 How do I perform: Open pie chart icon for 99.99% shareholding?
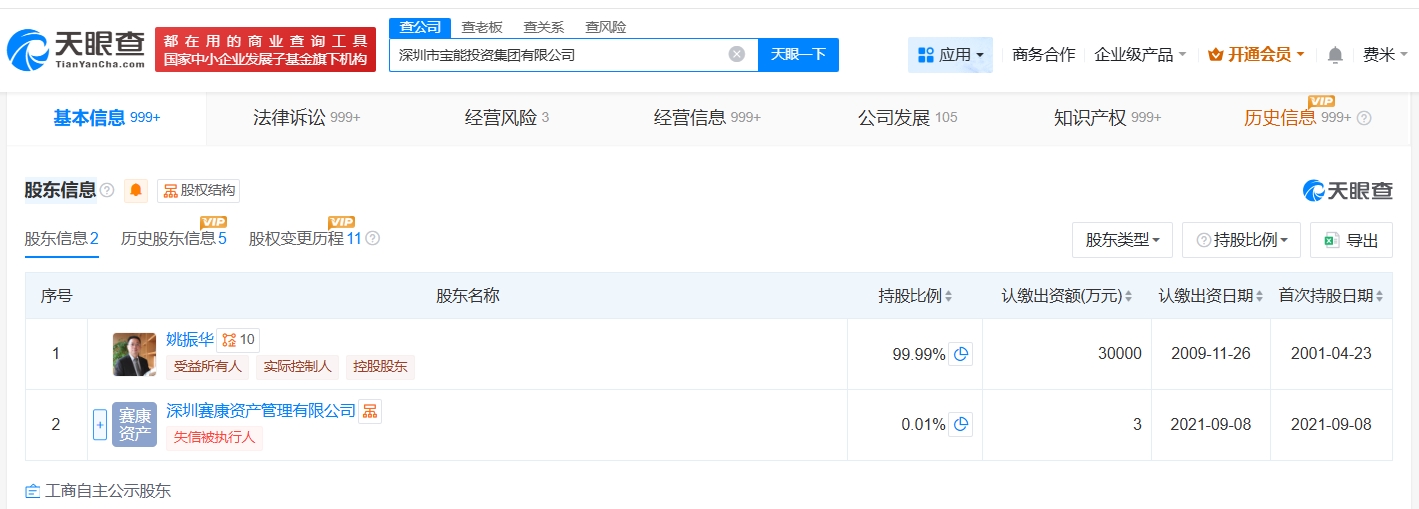click(x=960, y=354)
